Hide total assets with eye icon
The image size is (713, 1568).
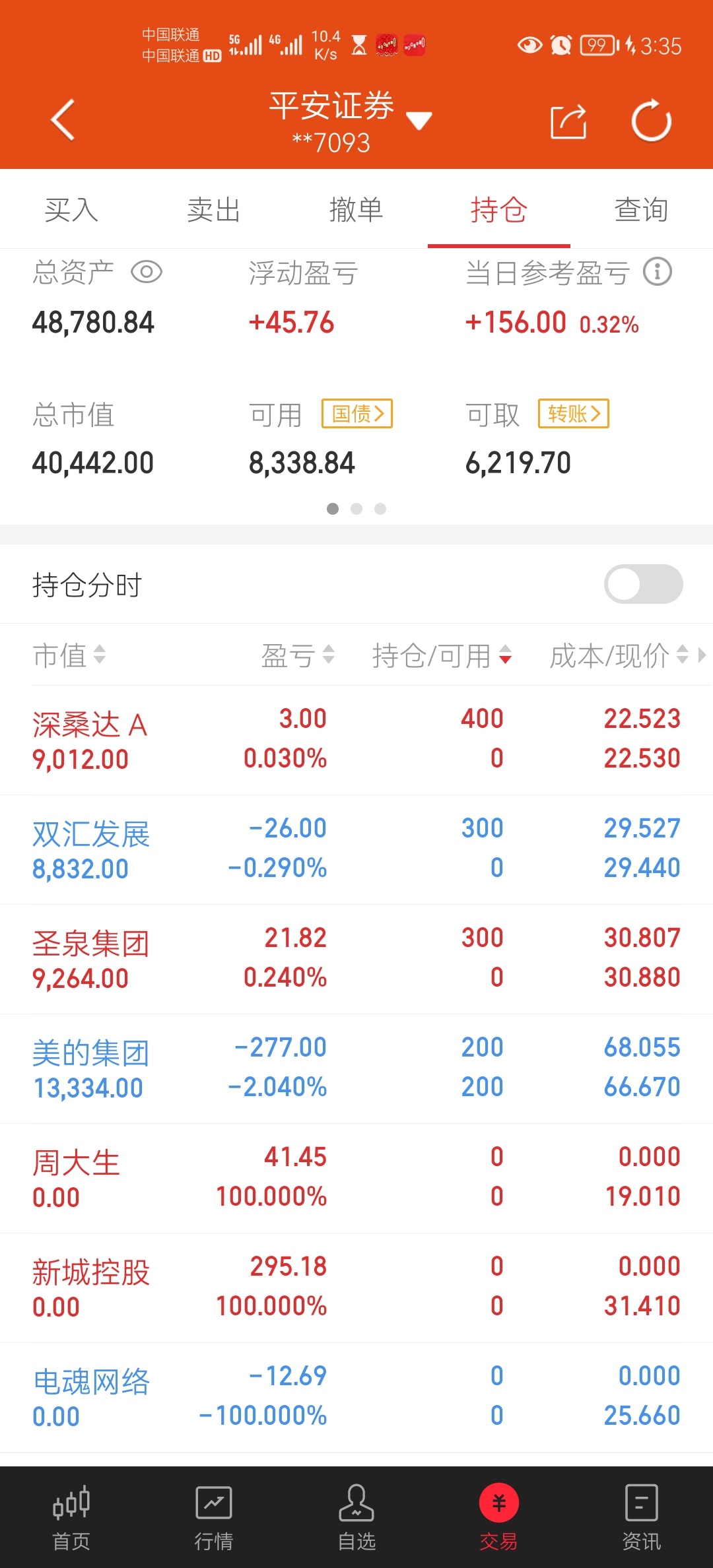coord(146,272)
